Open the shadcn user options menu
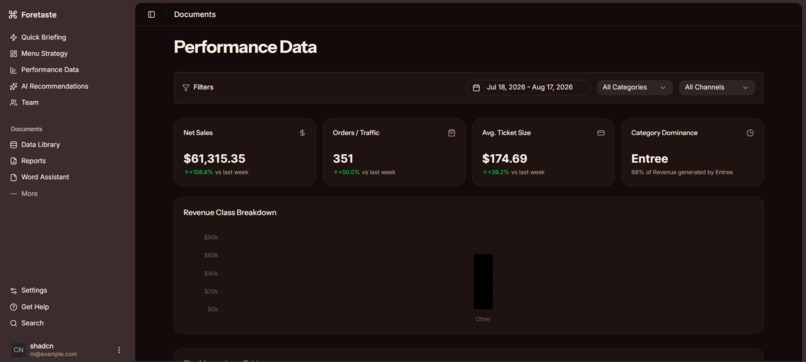 (119, 350)
